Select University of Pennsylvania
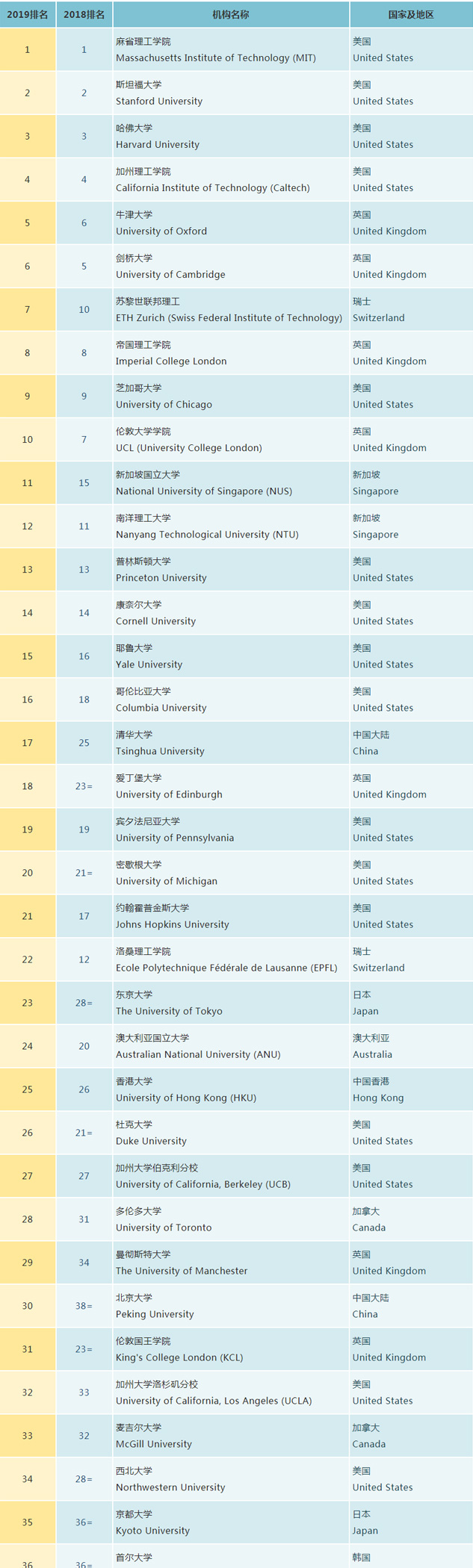The image size is (473, 1568). pos(175,838)
